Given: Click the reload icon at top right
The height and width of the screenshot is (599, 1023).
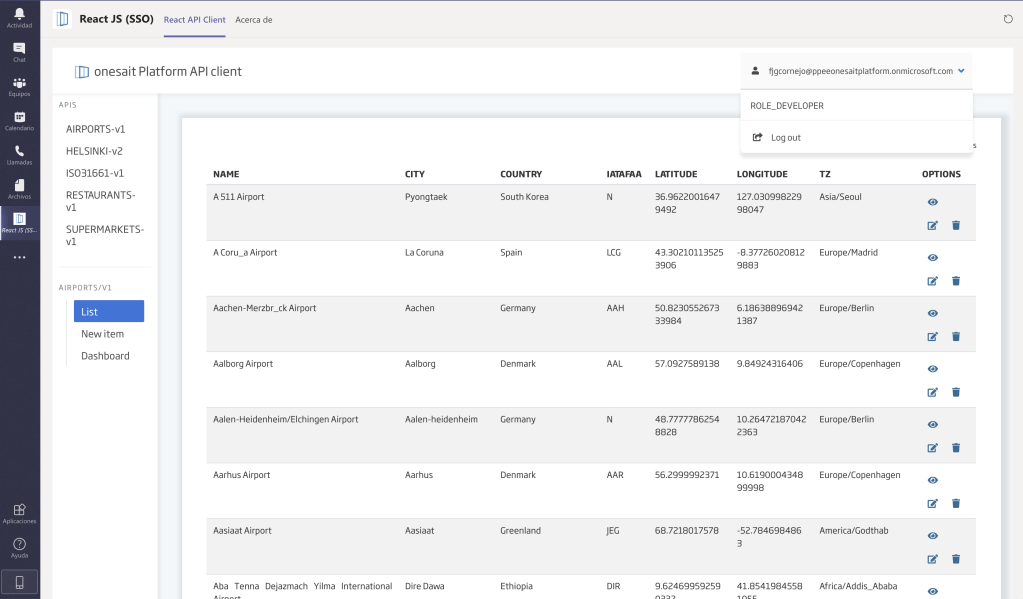Looking at the screenshot, I should (x=1007, y=19).
